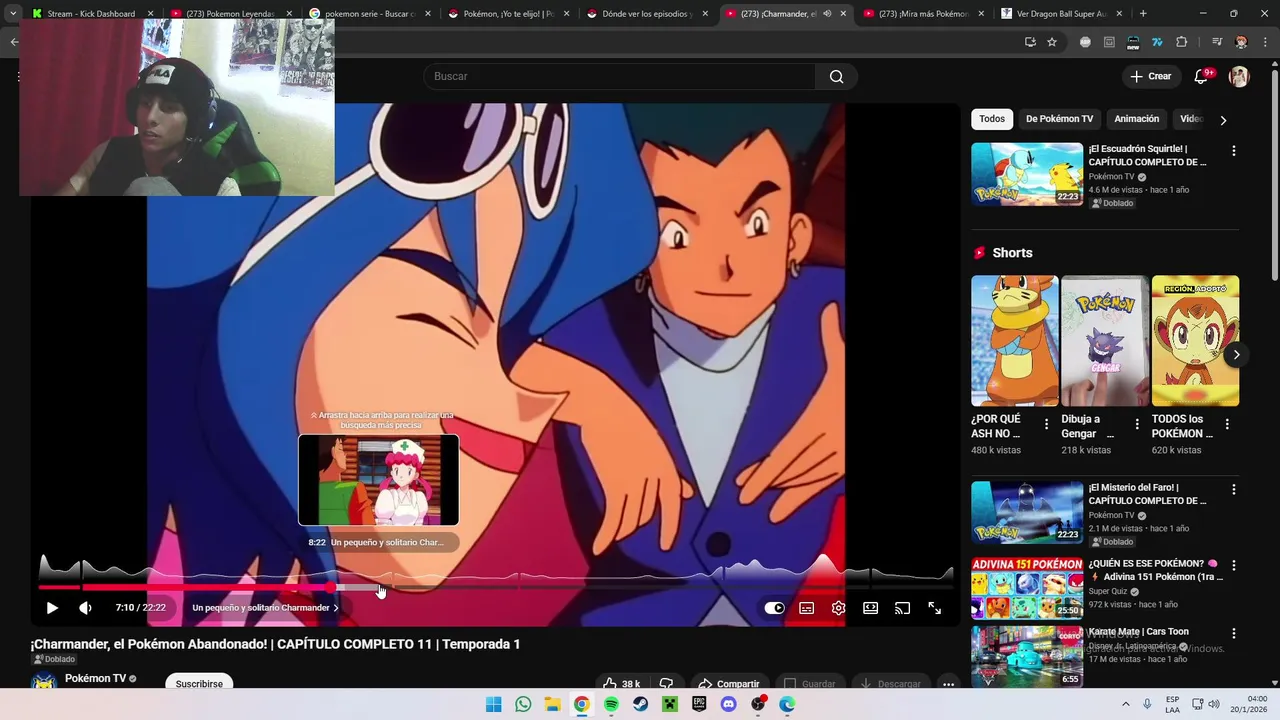This screenshot has height=720, width=1280.
Task: Open Windows Start menu
Action: [494, 704]
